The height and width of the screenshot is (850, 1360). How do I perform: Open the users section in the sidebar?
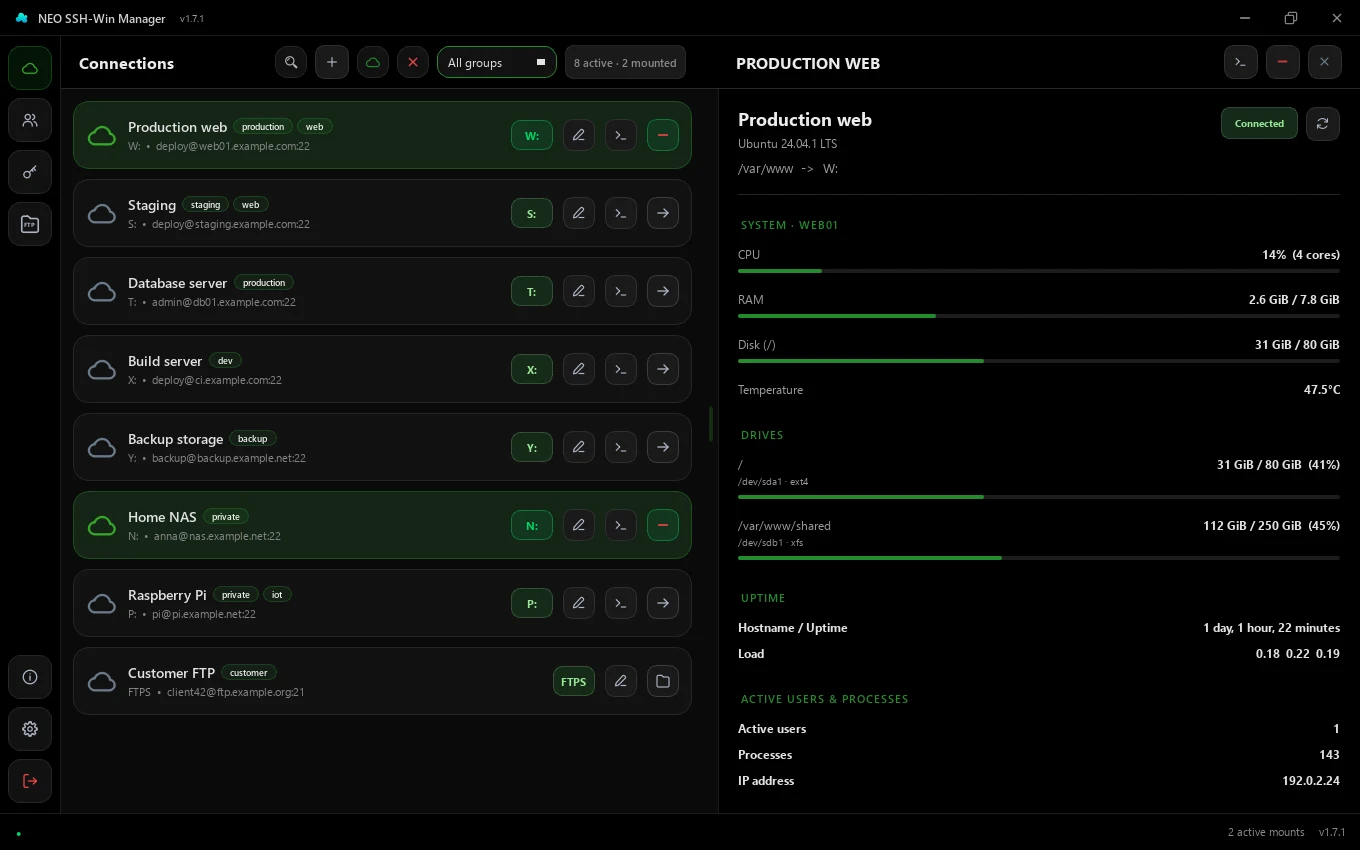click(30, 120)
